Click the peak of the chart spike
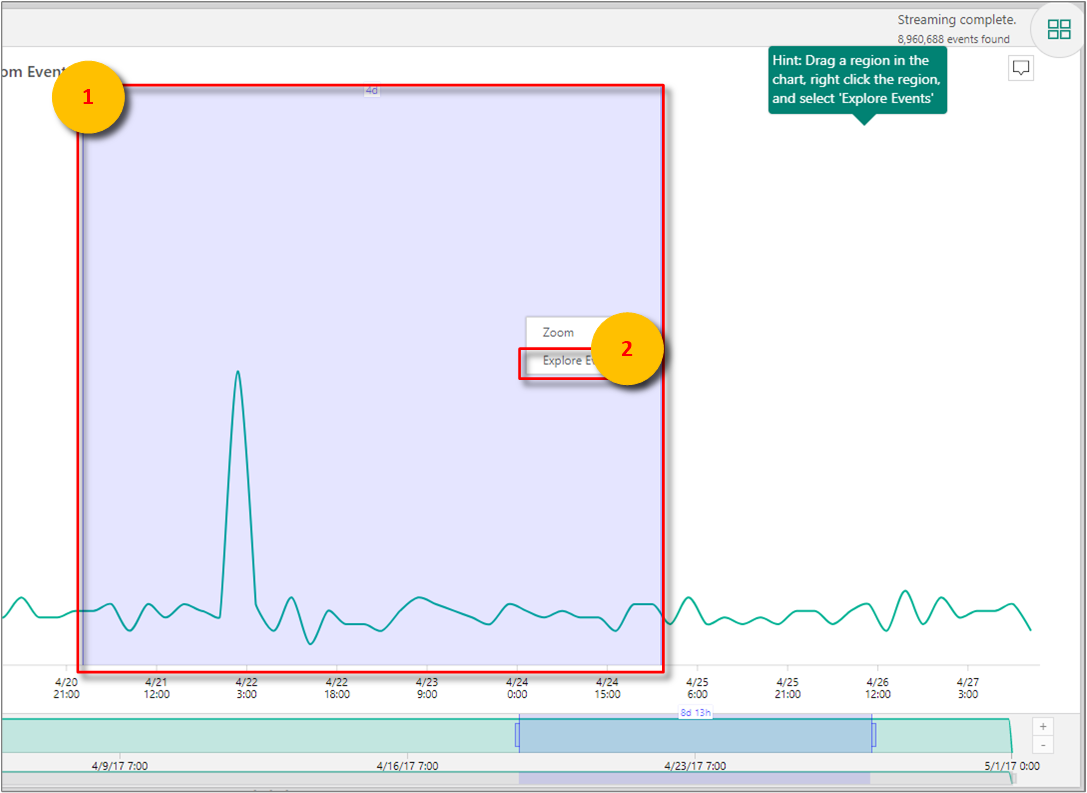This screenshot has width=1087, height=793. [237, 373]
